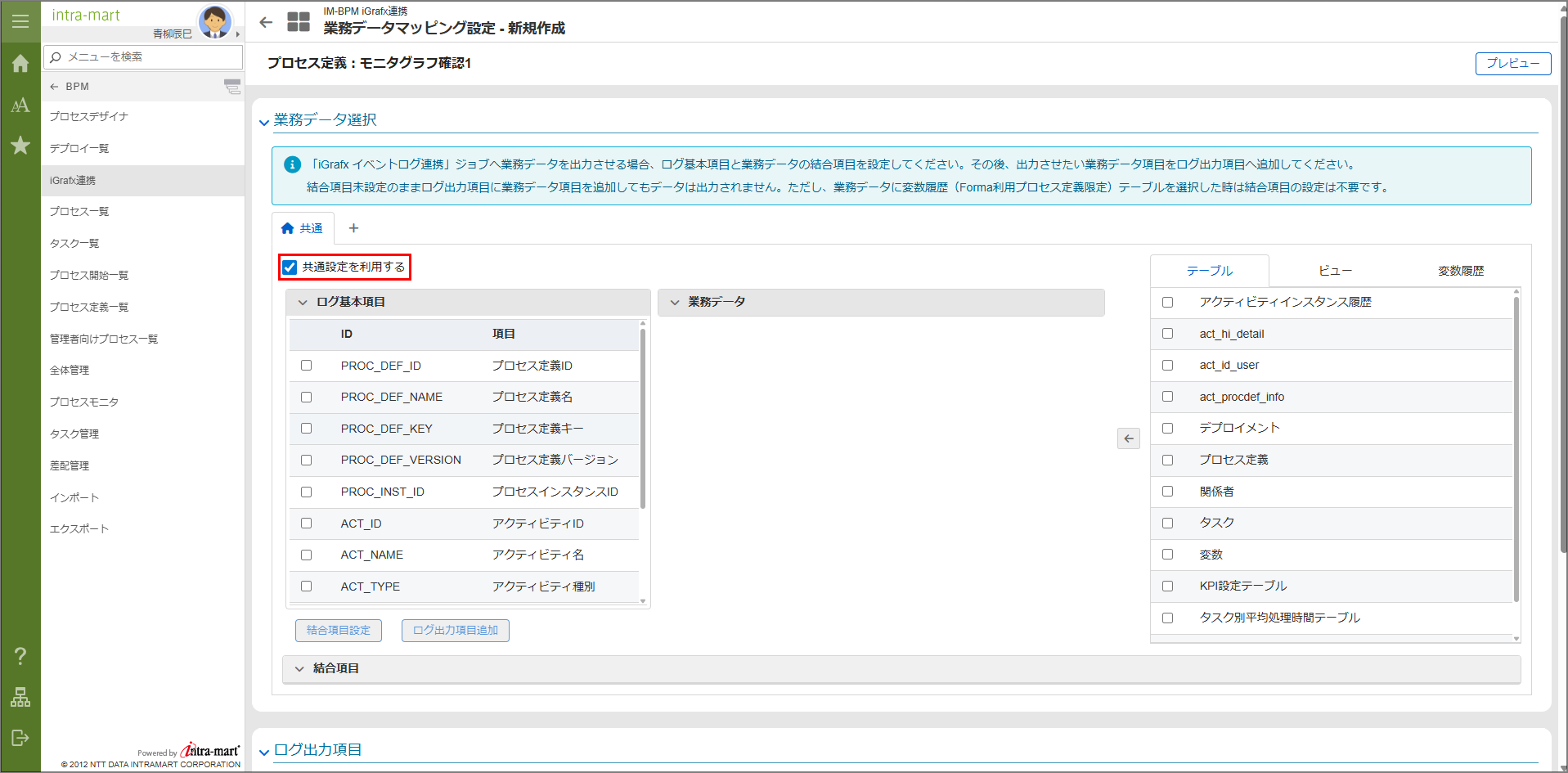1568x773 pixels.
Task: Uncheck 共通設定を利用する checkbox
Action: click(x=290, y=267)
